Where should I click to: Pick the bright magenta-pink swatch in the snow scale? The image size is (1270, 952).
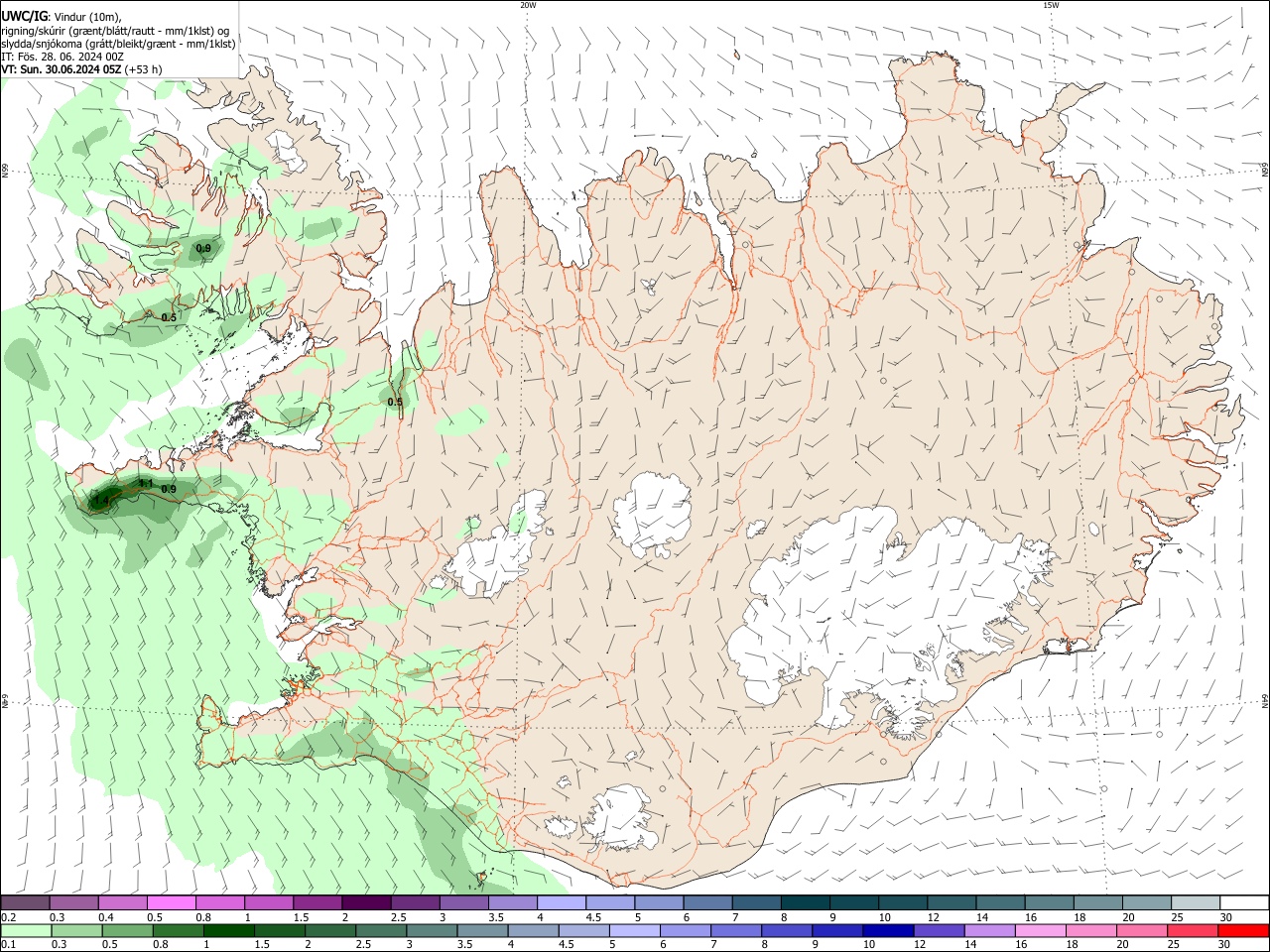[171, 902]
